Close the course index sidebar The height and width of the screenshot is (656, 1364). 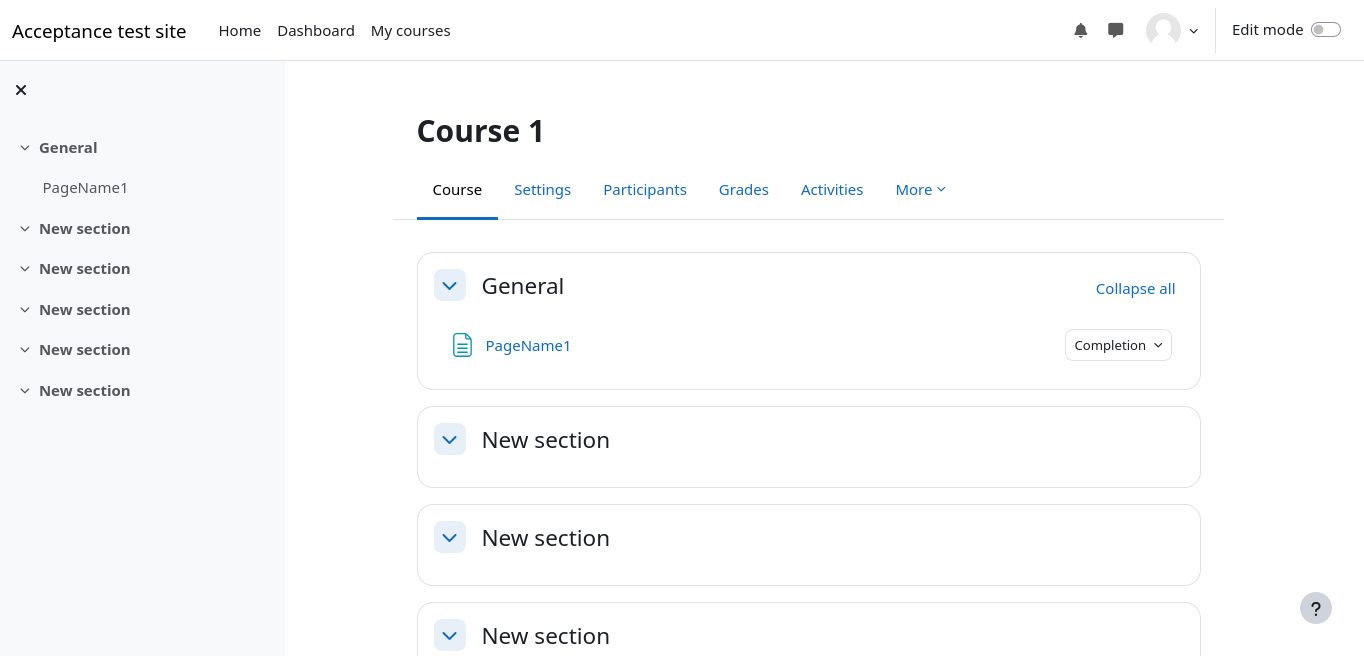tap(21, 90)
